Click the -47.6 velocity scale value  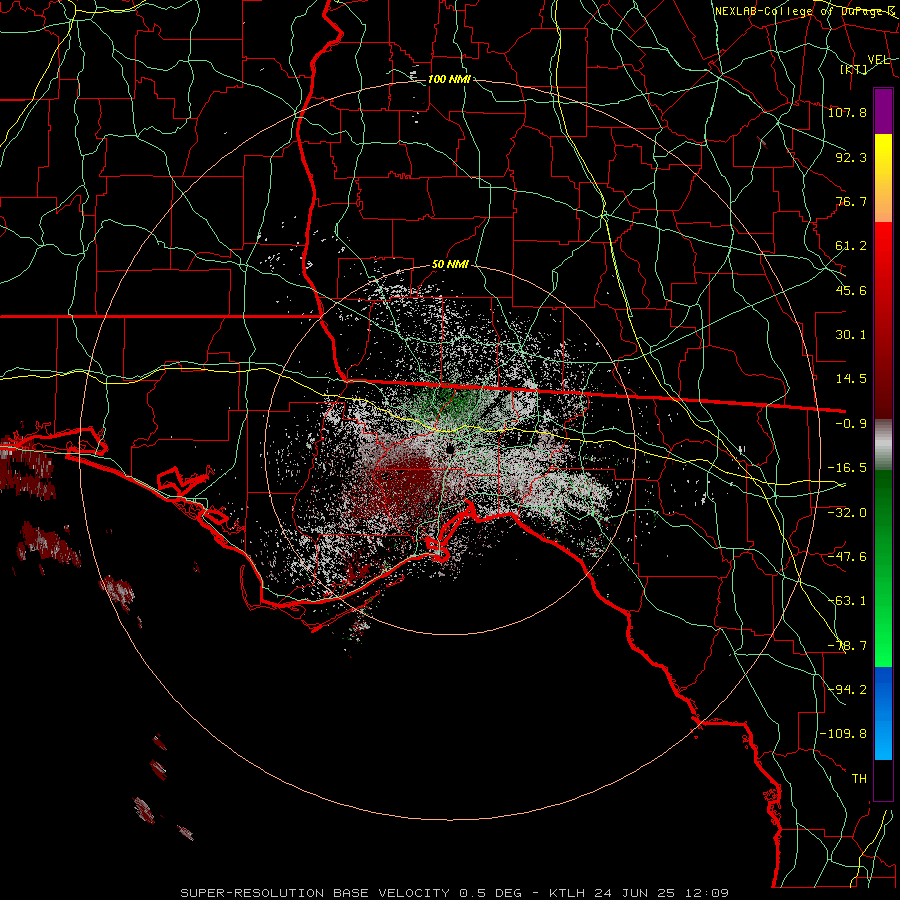[x=847, y=556]
